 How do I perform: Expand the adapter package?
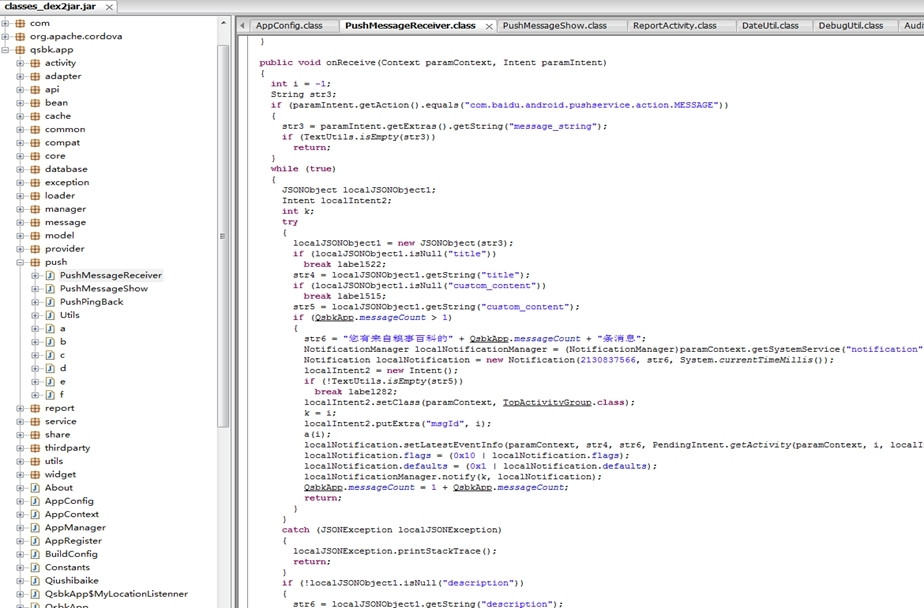coord(20,77)
